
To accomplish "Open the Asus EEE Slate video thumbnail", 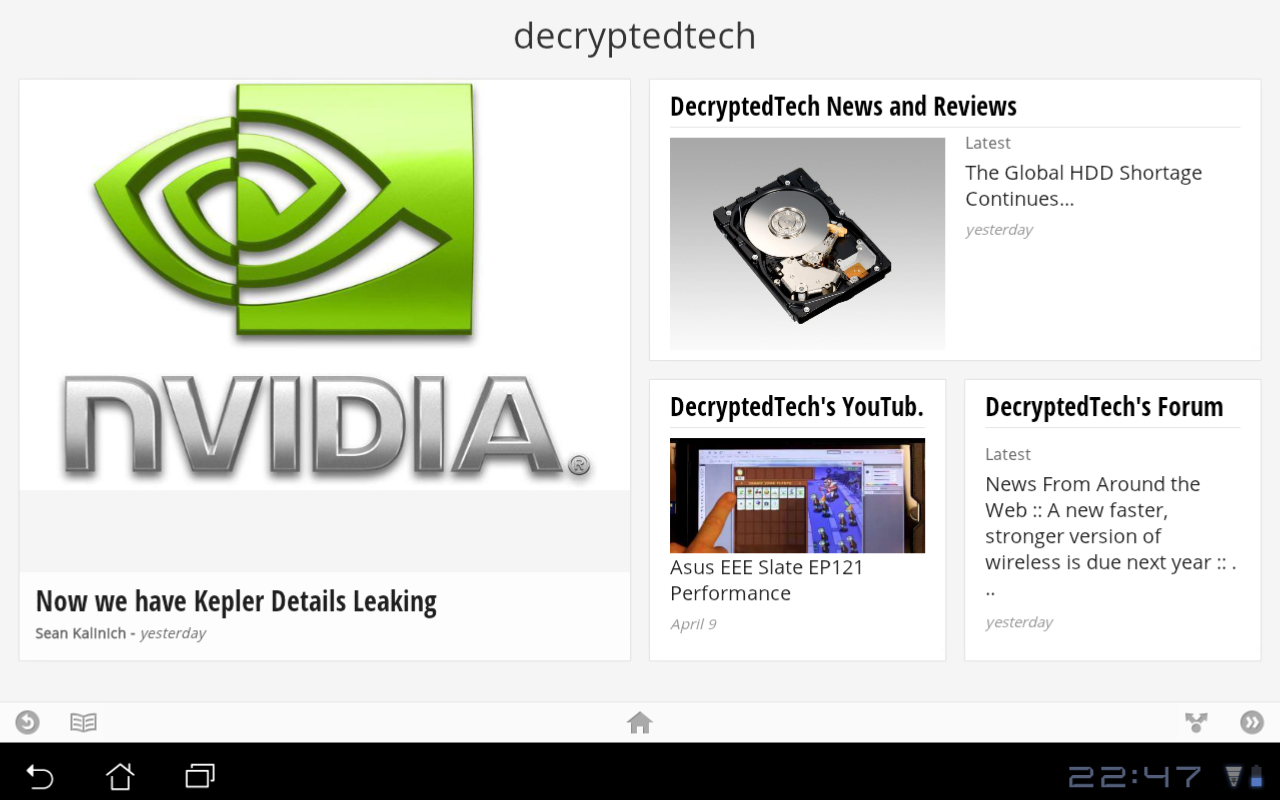I will point(797,496).
